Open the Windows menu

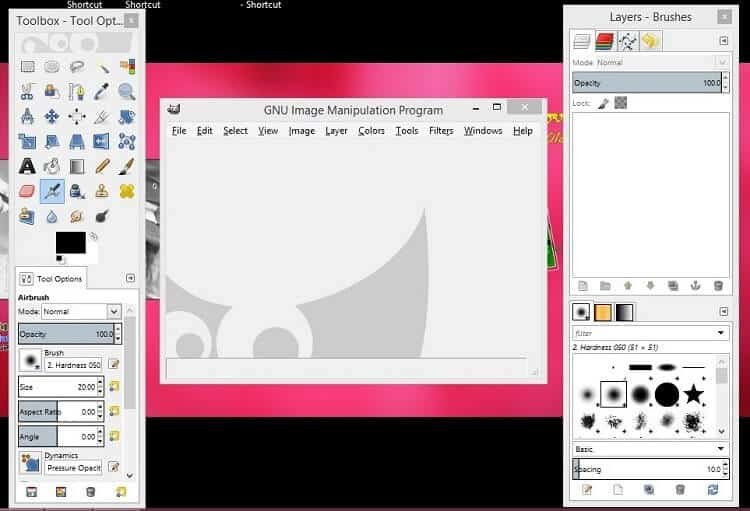[x=483, y=131]
